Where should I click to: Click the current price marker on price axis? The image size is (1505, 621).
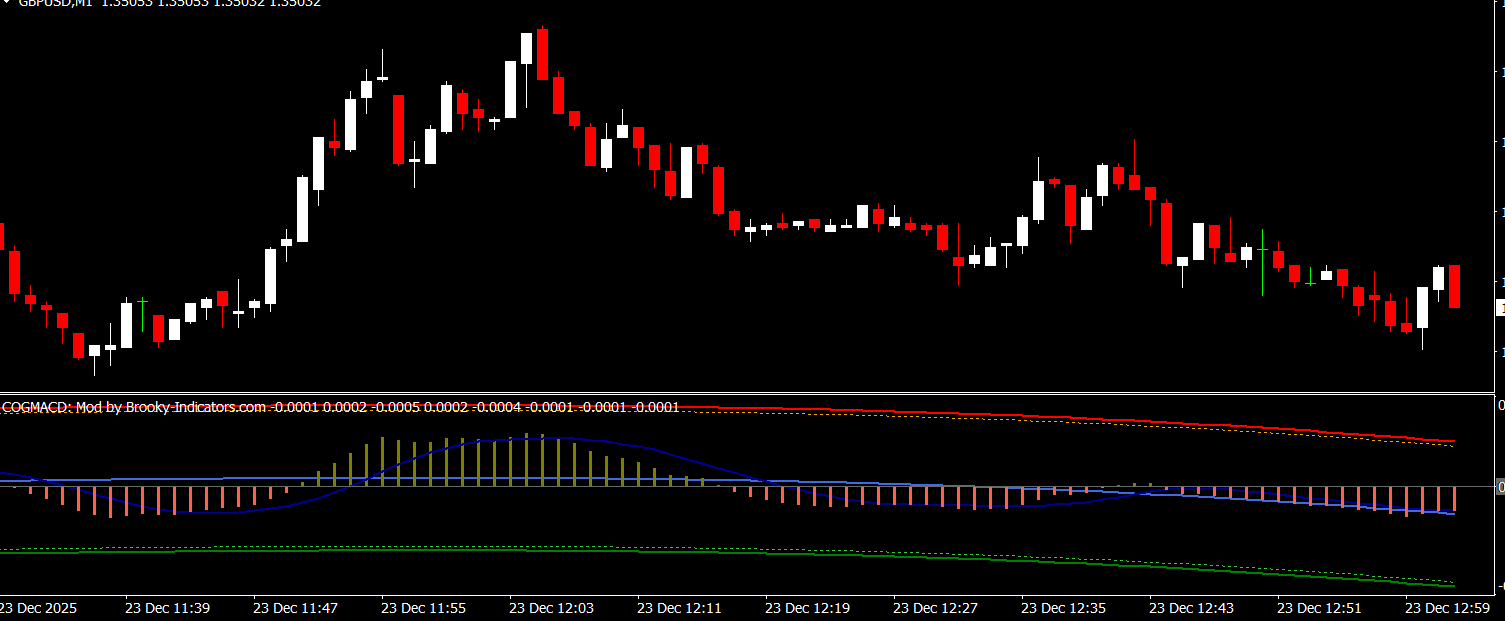(x=1500, y=309)
